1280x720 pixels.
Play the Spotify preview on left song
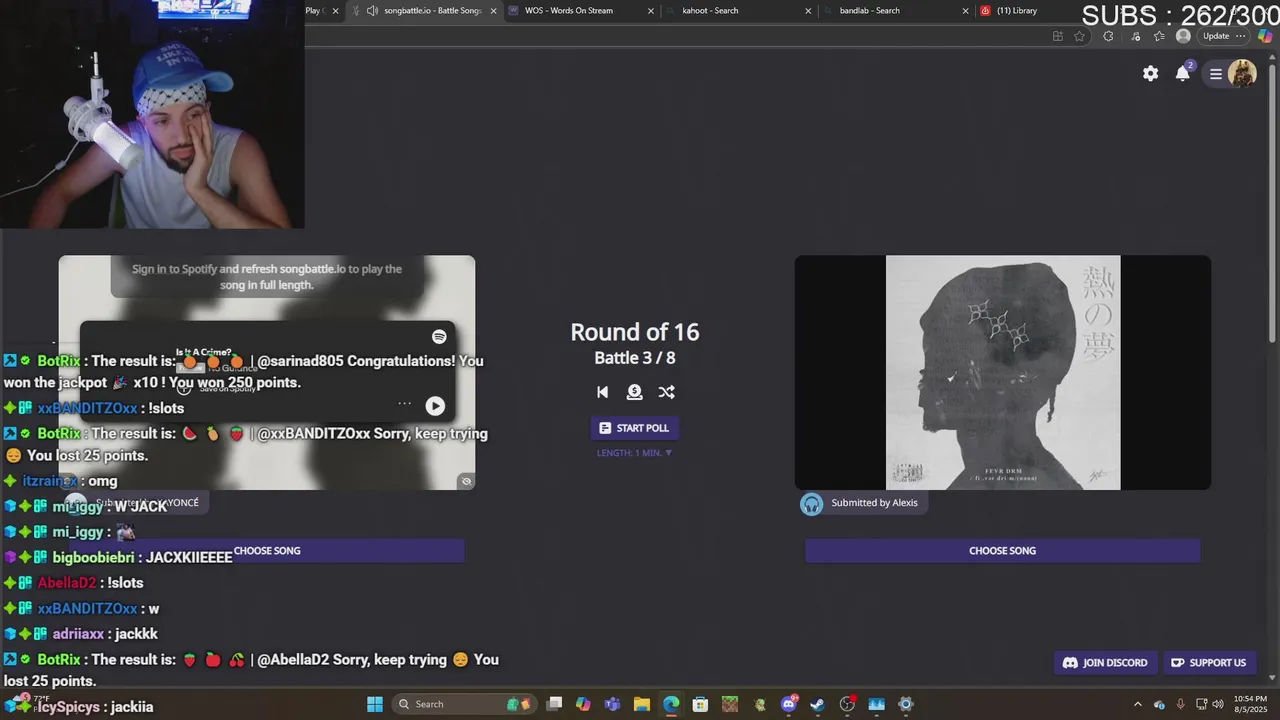(x=435, y=406)
